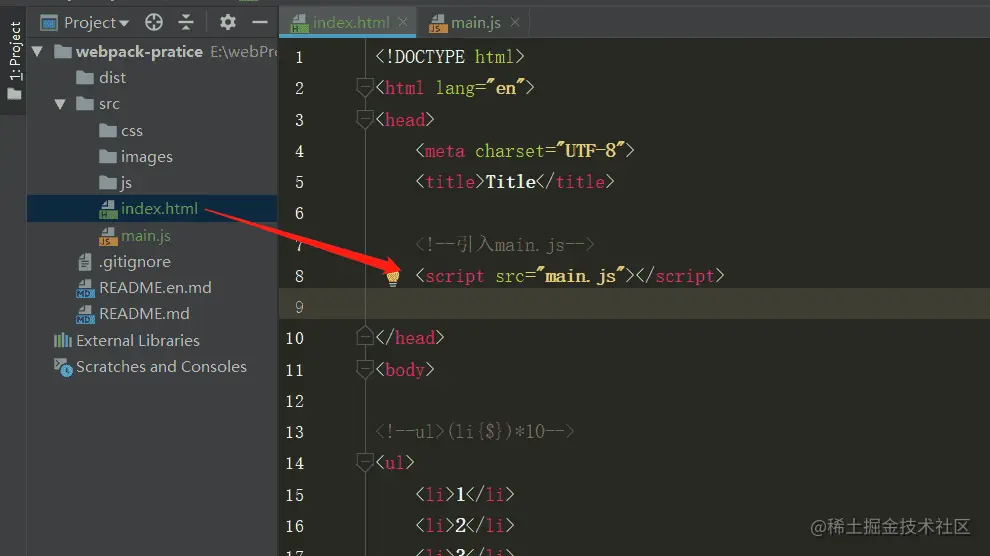This screenshot has height=556, width=990.
Task: Click the README.en.md markdown file icon
Action: pos(85,288)
